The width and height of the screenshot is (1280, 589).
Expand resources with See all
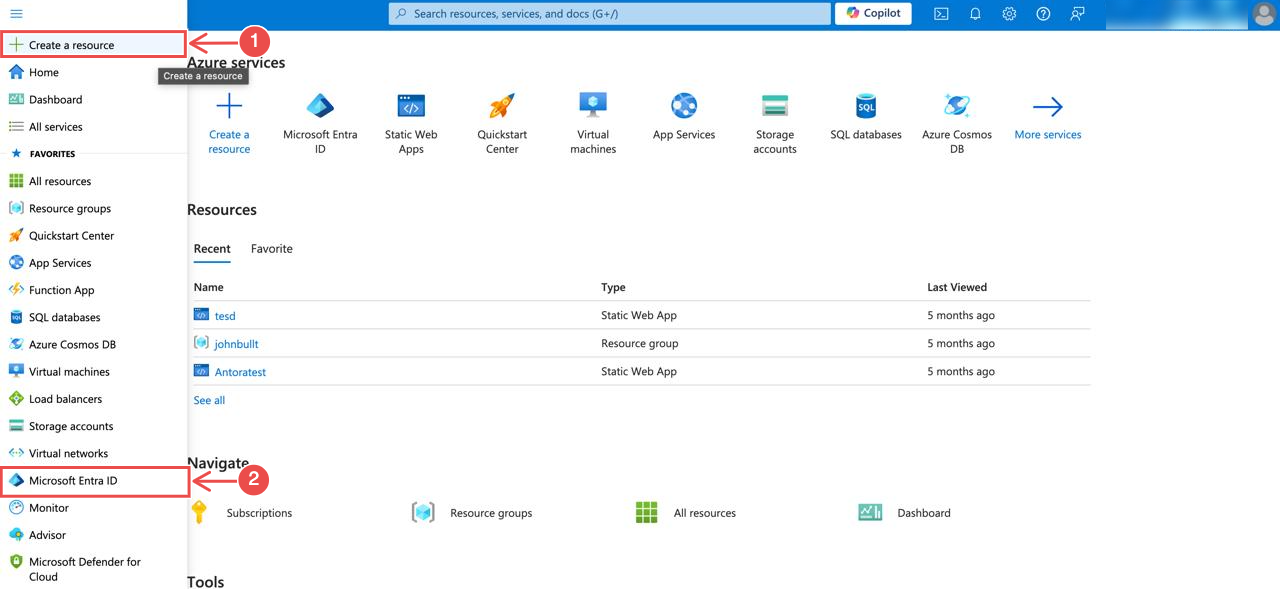point(208,399)
